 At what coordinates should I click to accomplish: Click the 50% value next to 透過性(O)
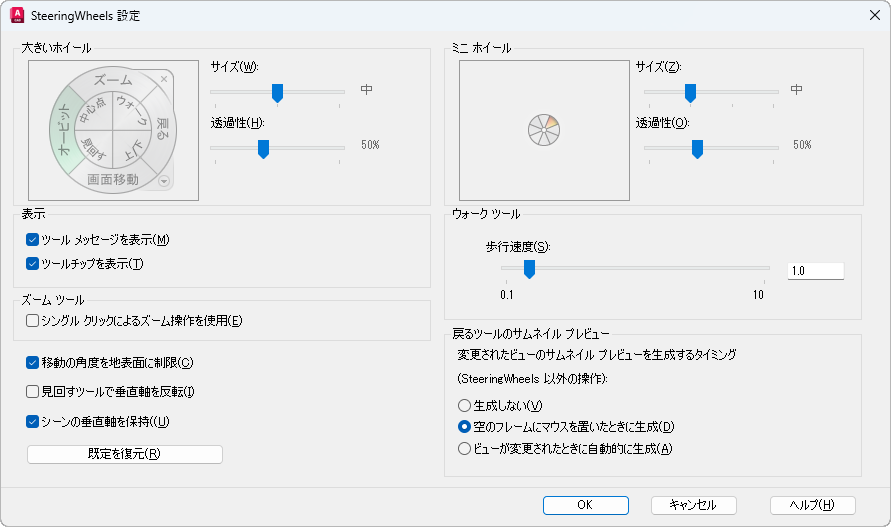click(802, 145)
